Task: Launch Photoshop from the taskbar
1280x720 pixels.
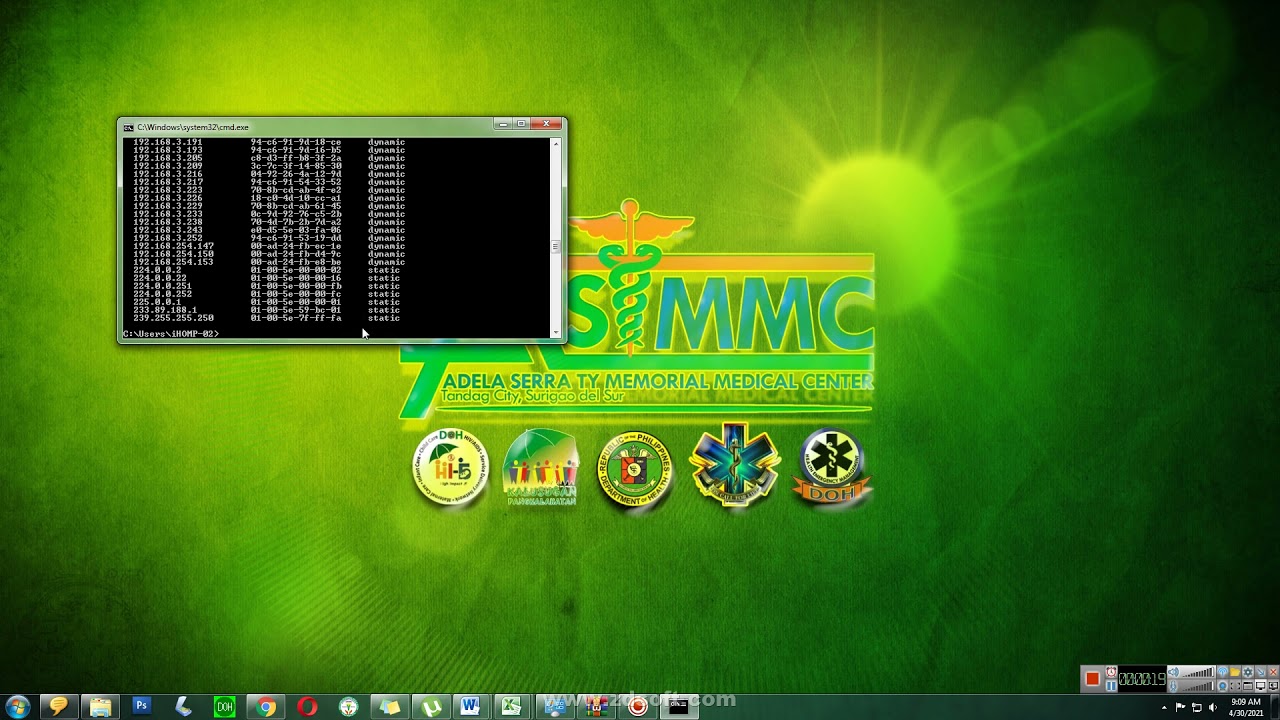Action: (x=141, y=706)
